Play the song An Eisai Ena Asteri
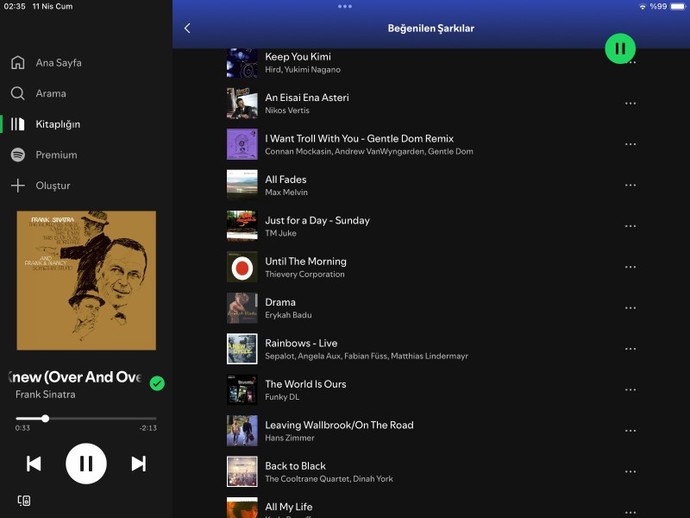 (431, 103)
